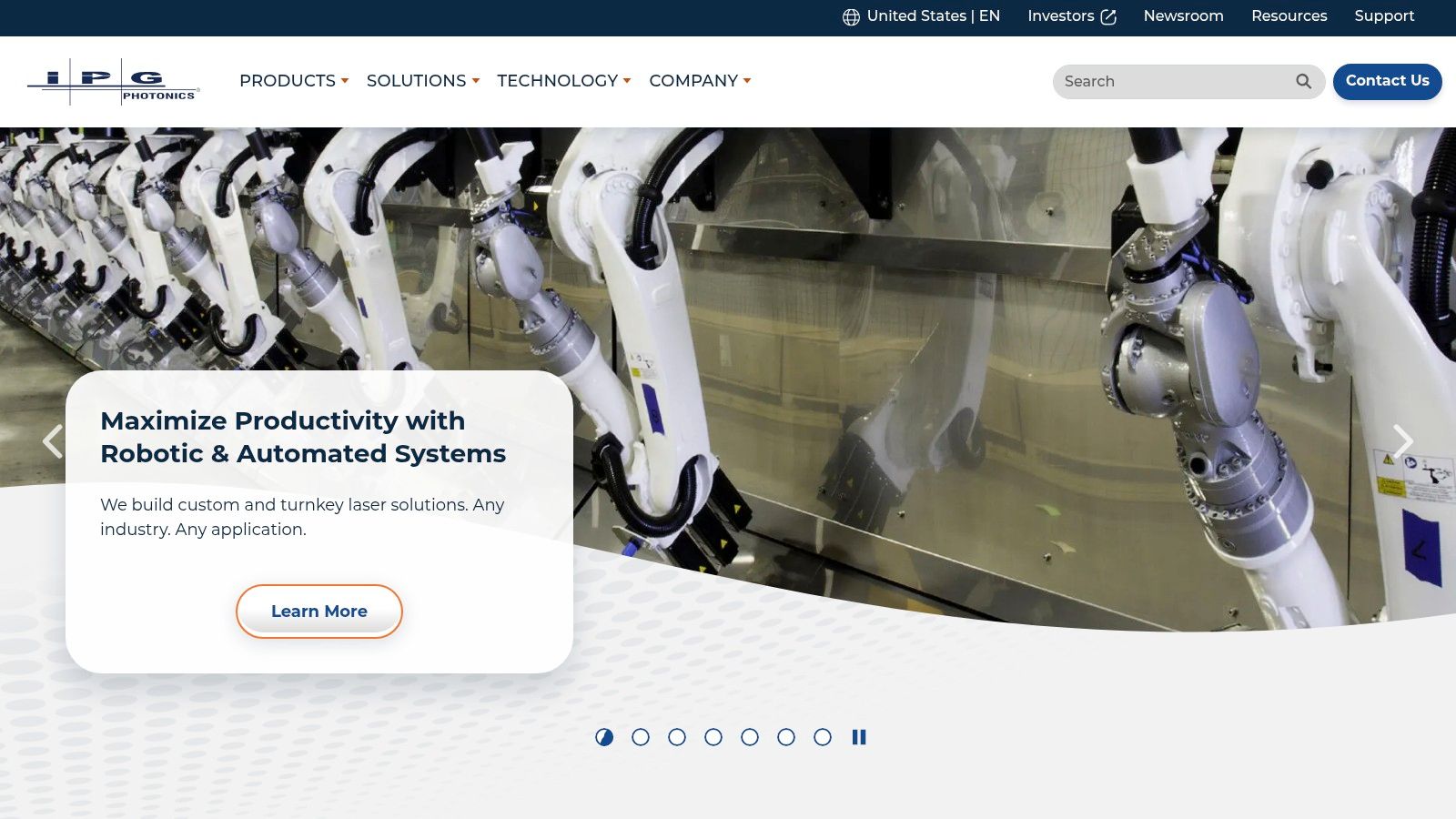This screenshot has height=819, width=1456.
Task: Click the Learn More button
Action: pyautogui.click(x=319, y=612)
